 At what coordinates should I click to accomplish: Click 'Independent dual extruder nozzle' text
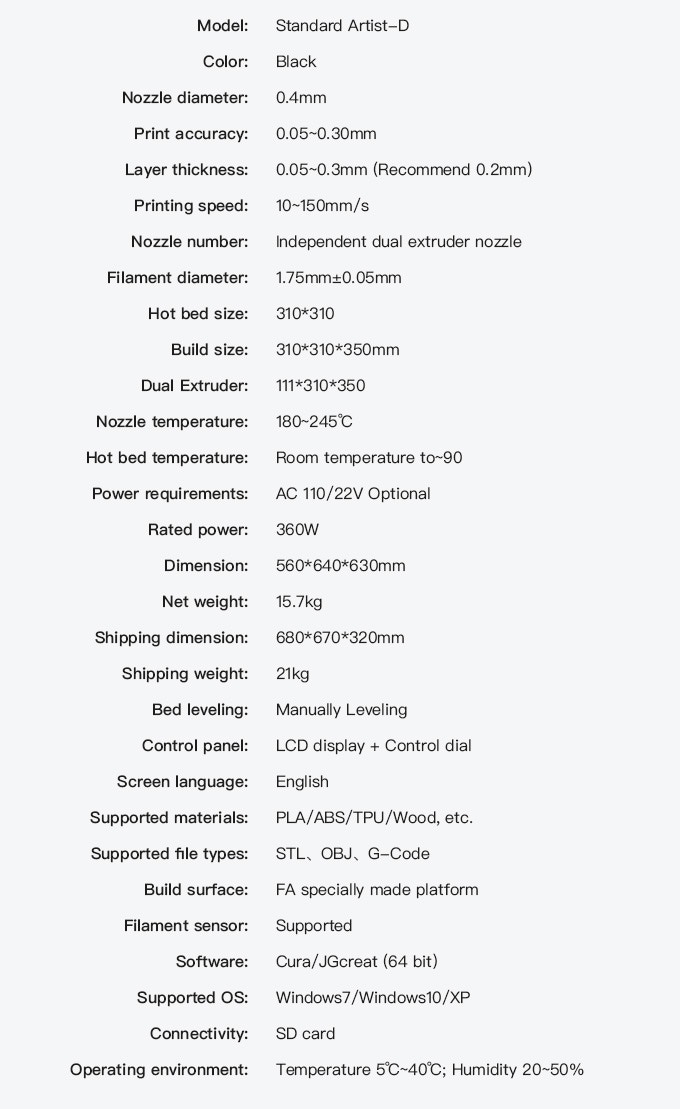click(x=398, y=242)
